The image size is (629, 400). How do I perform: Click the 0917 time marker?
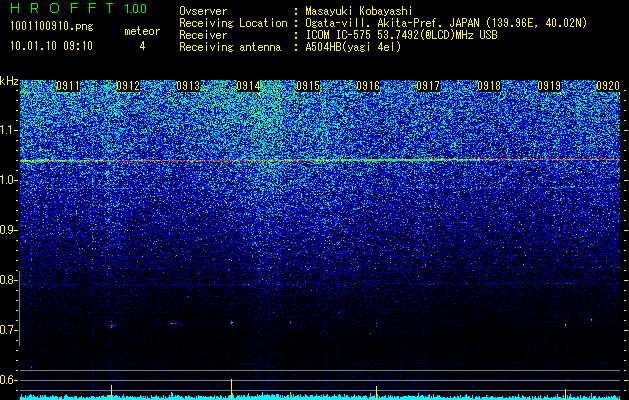click(x=428, y=86)
